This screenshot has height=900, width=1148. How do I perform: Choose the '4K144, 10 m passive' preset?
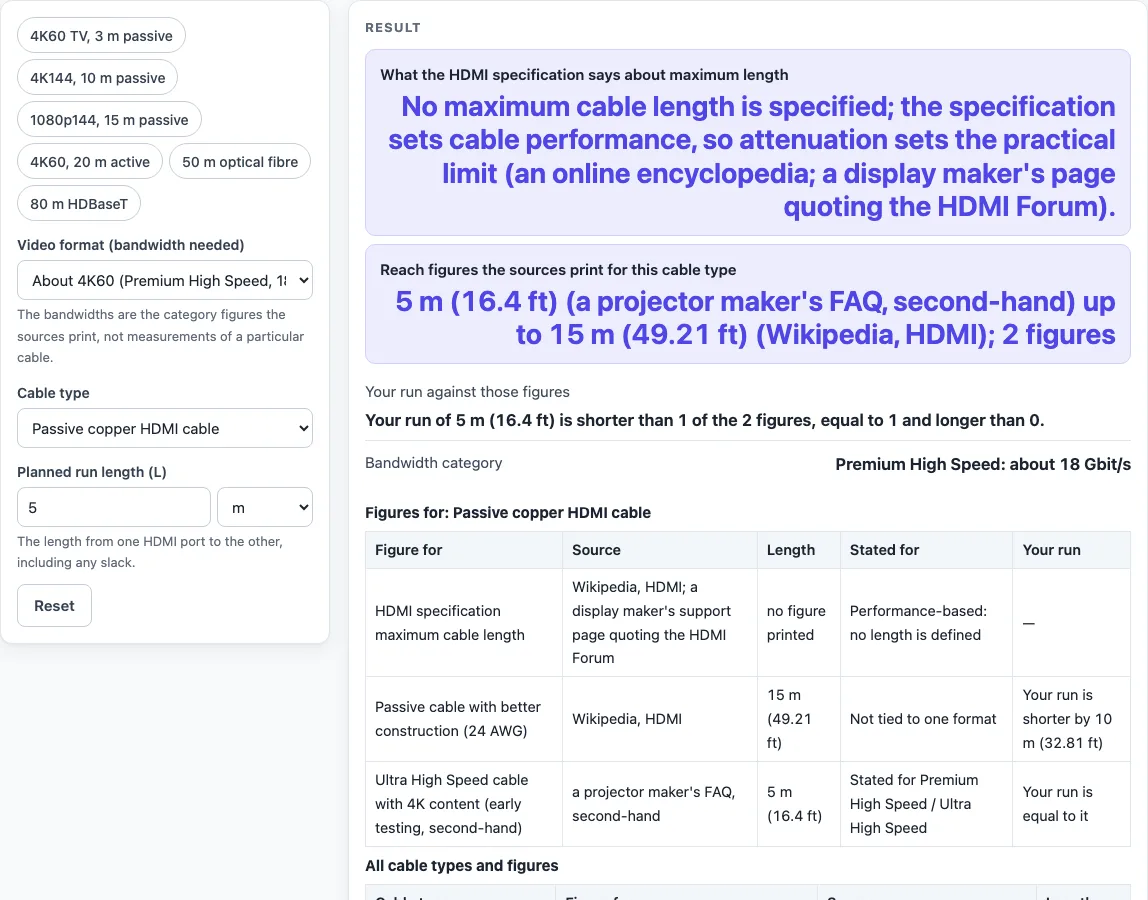click(x=97, y=78)
